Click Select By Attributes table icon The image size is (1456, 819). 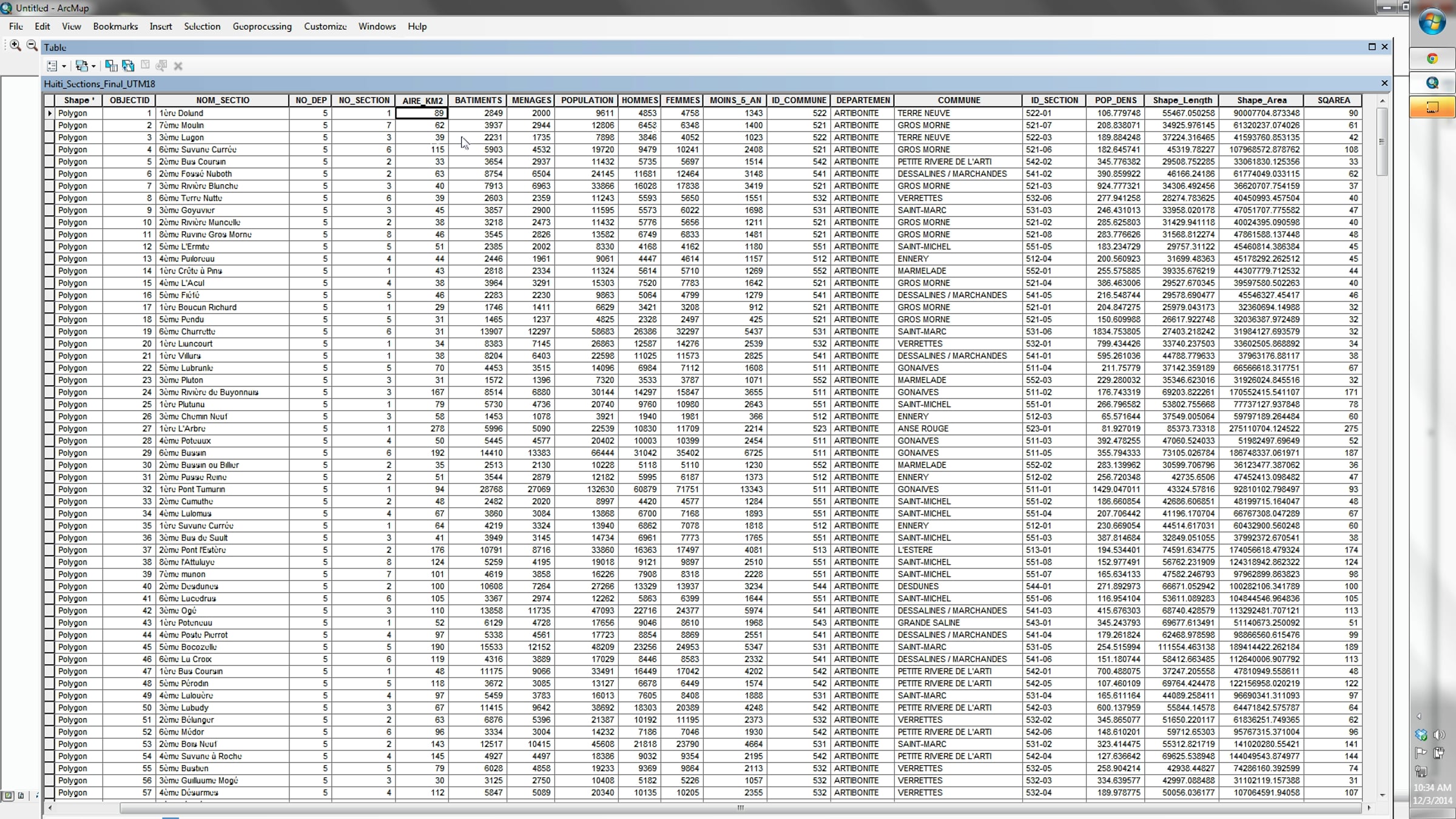[111, 66]
